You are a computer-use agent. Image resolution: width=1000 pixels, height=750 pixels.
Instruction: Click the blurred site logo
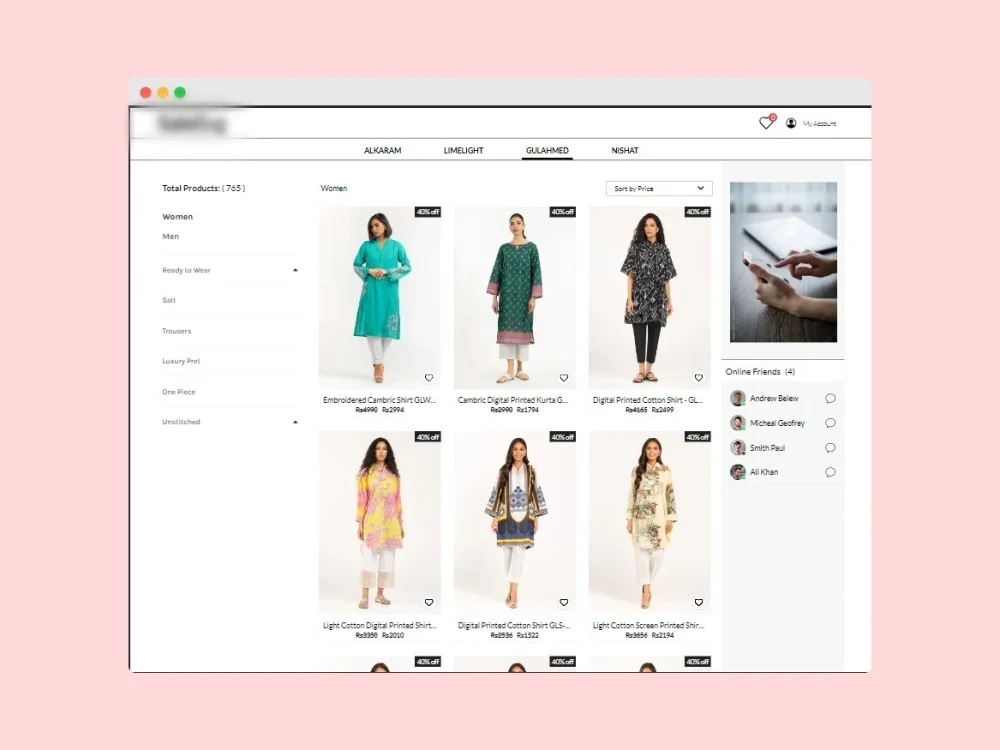point(191,124)
